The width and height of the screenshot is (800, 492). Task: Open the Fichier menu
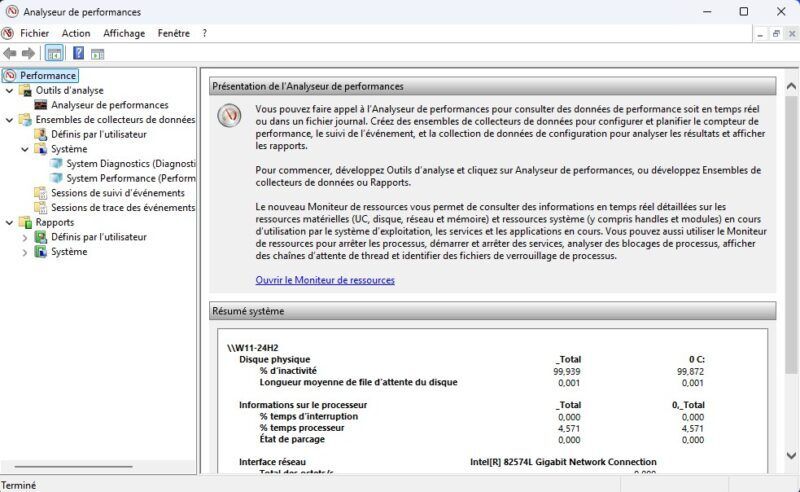(x=34, y=33)
